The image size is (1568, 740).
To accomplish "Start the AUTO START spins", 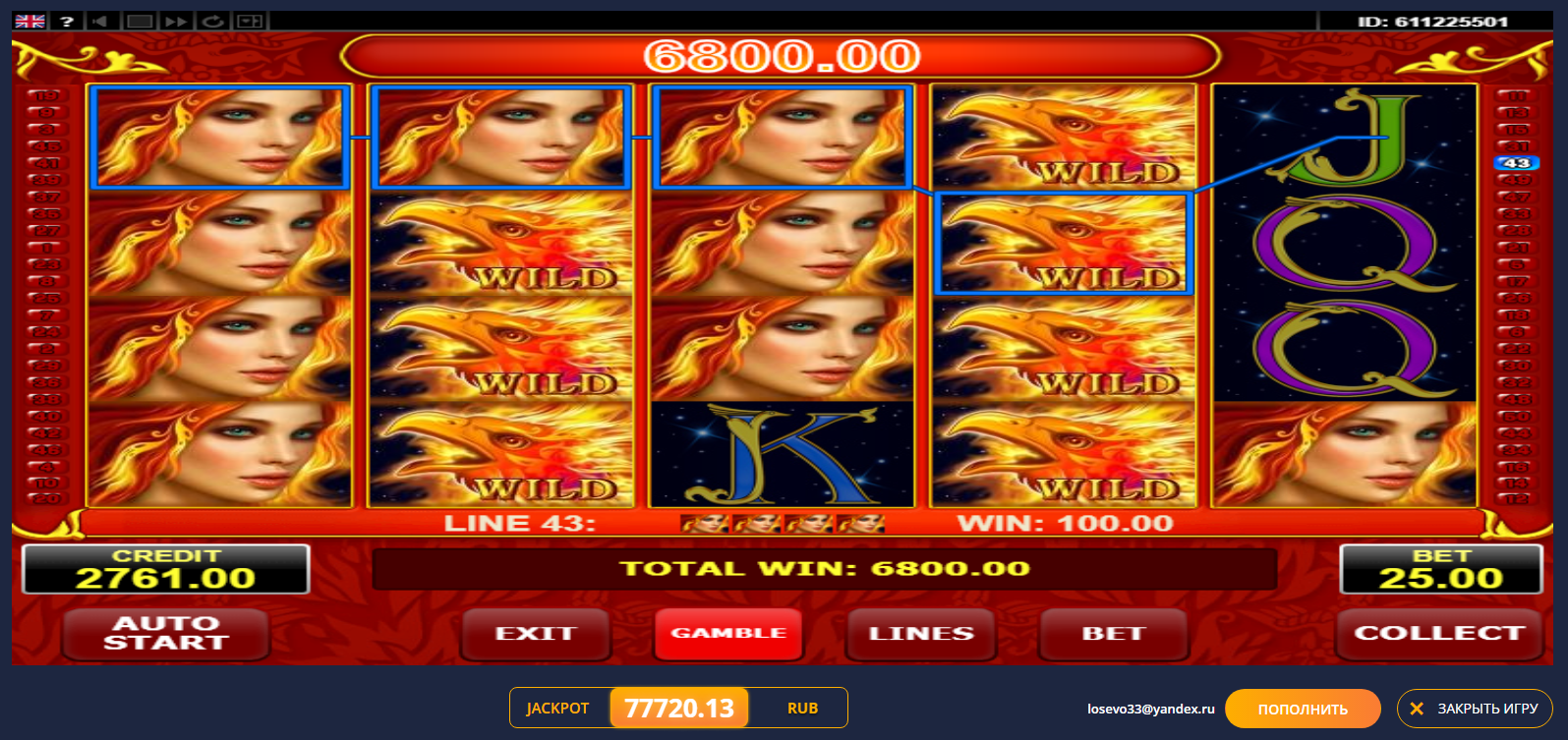I will click(165, 634).
